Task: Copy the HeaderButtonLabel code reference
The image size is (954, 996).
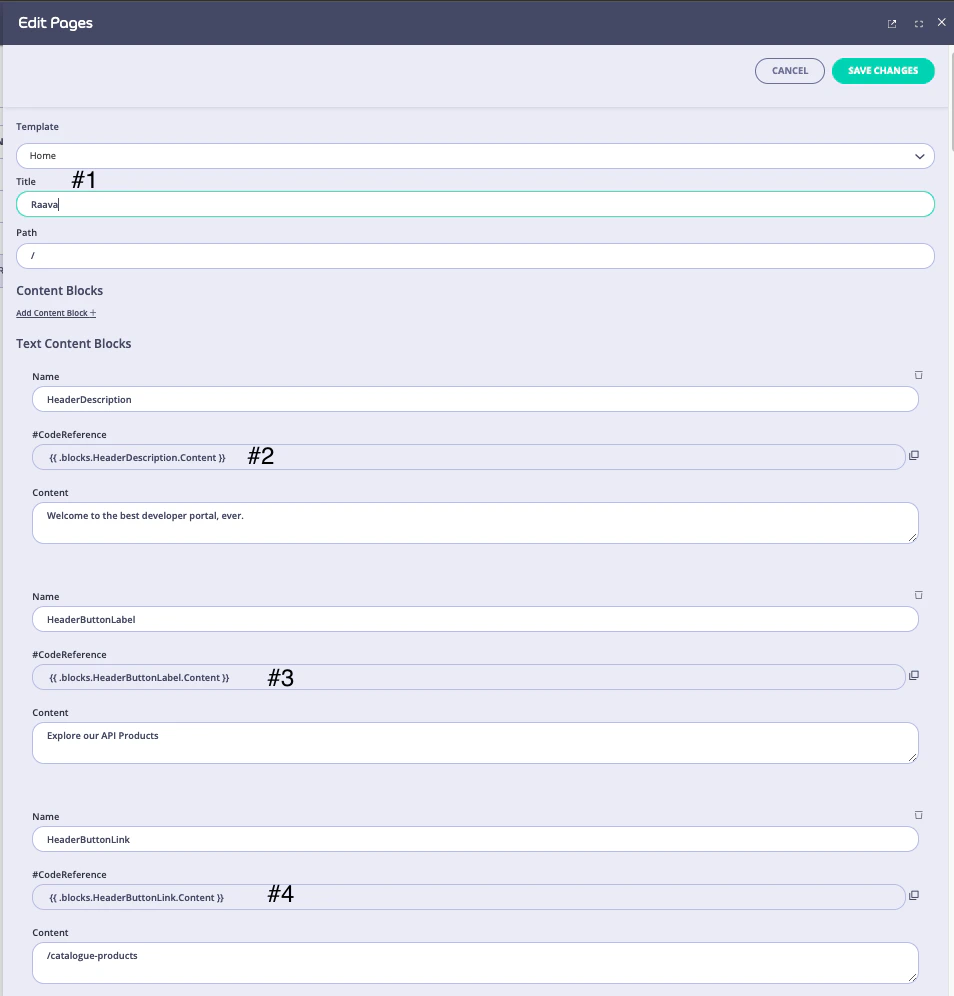Action: click(x=913, y=675)
